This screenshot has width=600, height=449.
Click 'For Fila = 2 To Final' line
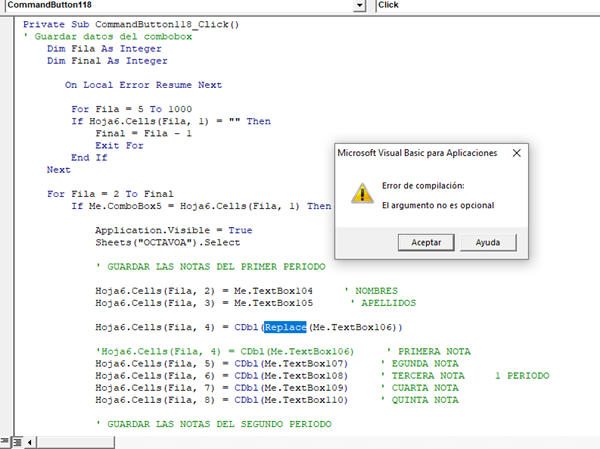pyautogui.click(x=110, y=194)
